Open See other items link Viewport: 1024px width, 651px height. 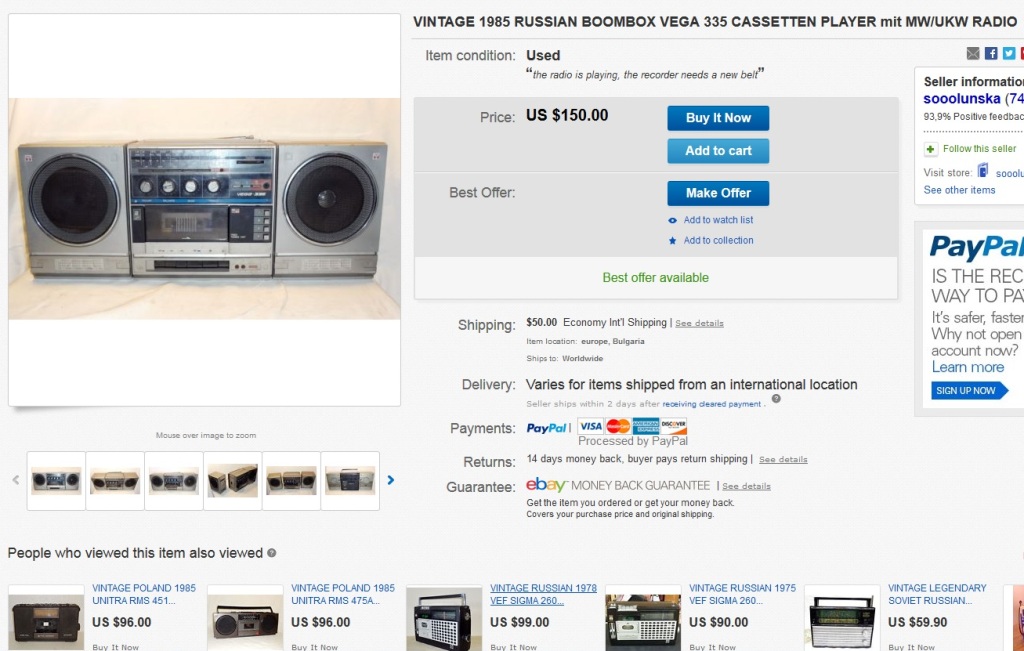959,190
